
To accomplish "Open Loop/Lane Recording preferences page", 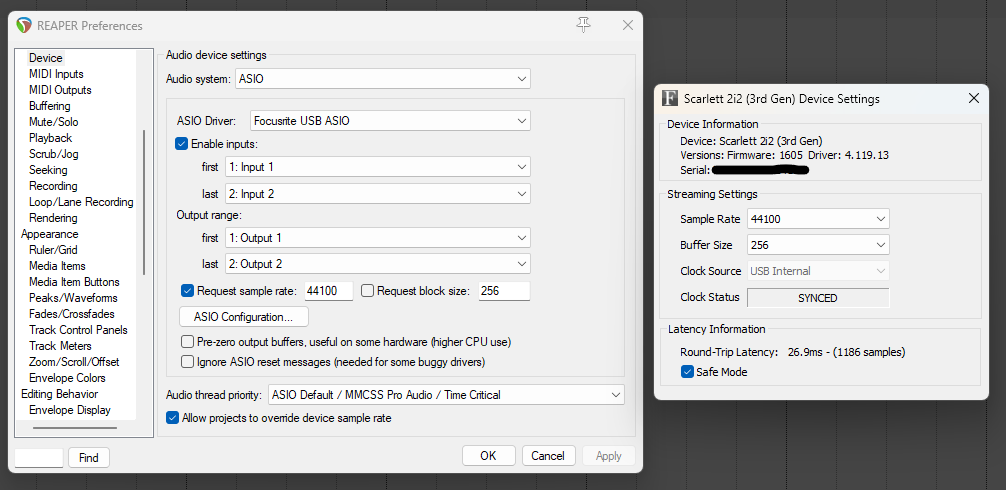I will point(81,202).
